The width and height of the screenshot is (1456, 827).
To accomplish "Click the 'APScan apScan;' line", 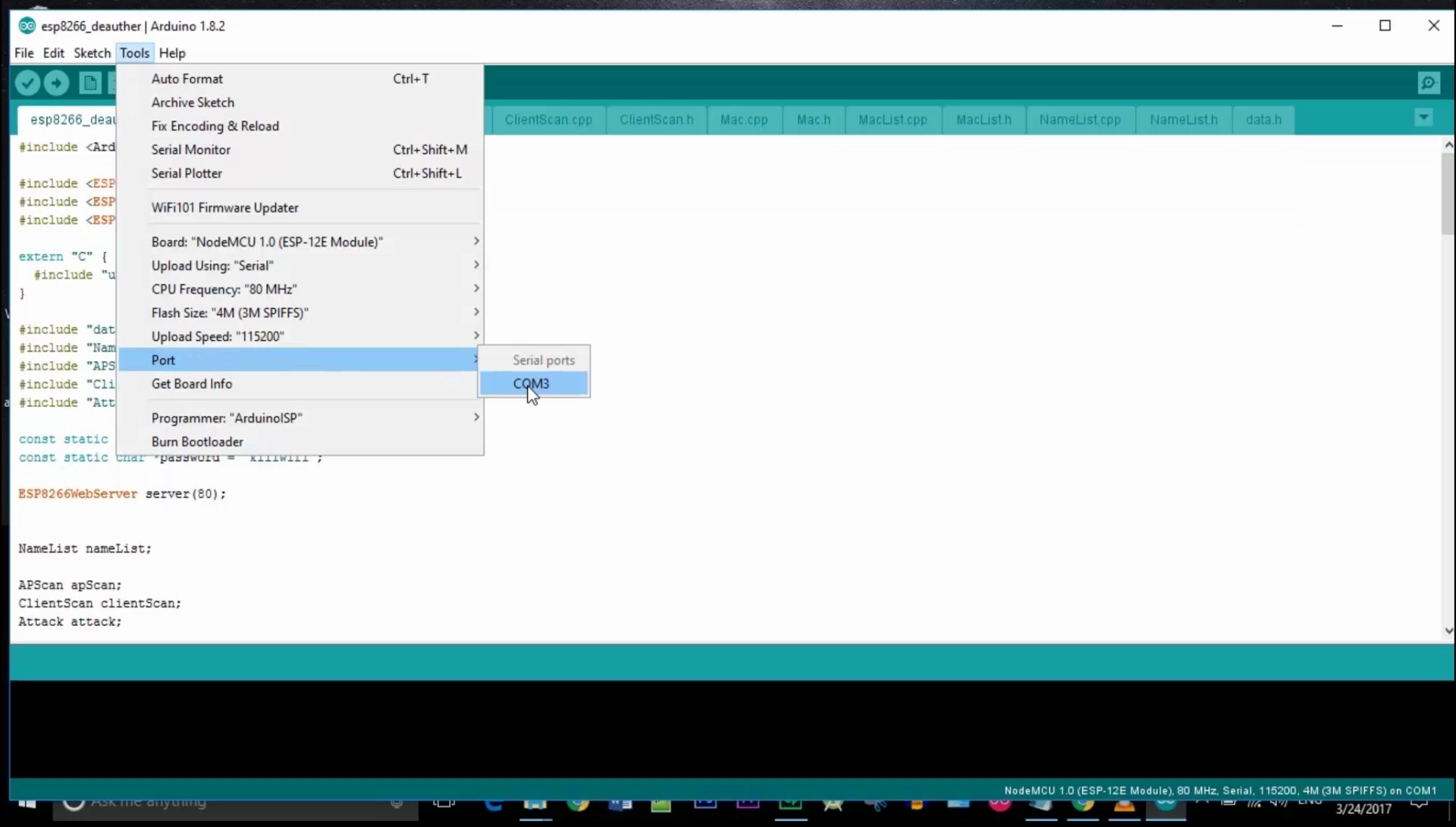I will [70, 585].
